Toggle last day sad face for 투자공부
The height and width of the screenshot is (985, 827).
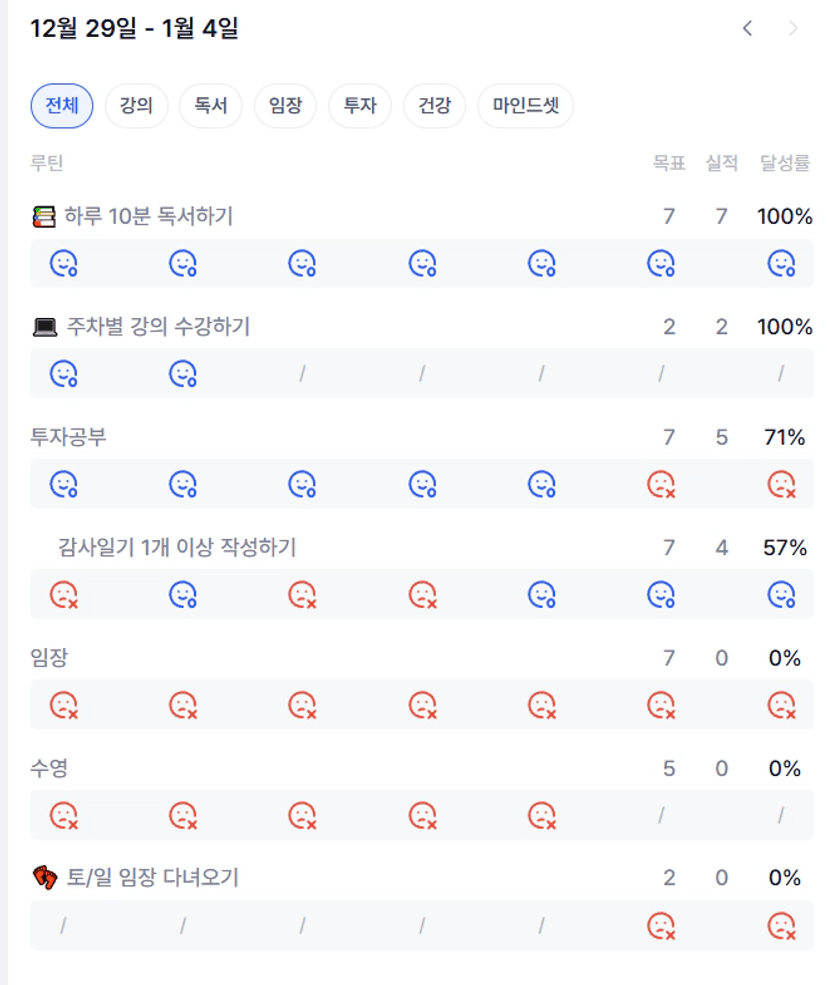781,485
